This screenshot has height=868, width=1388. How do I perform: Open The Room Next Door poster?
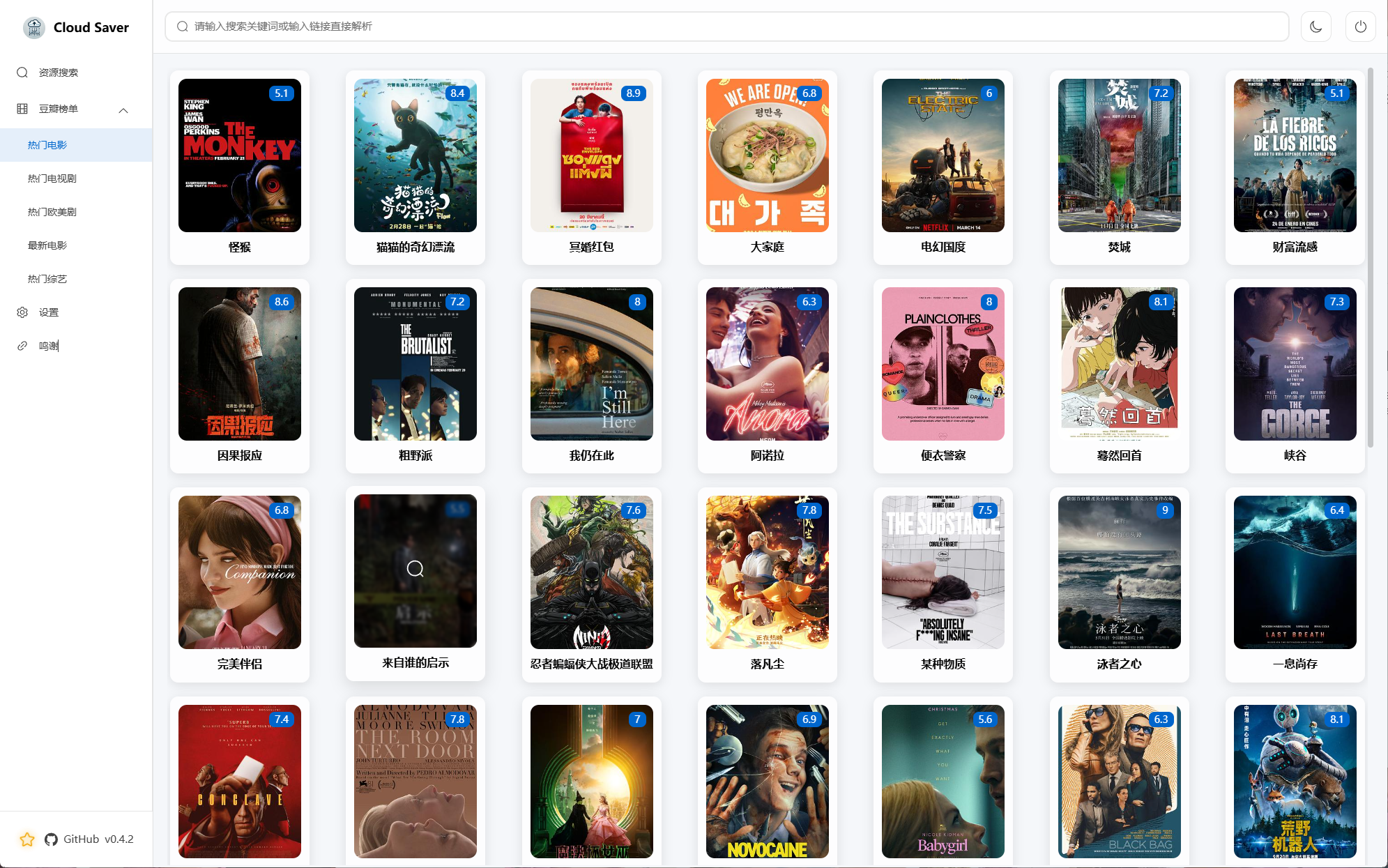415,782
